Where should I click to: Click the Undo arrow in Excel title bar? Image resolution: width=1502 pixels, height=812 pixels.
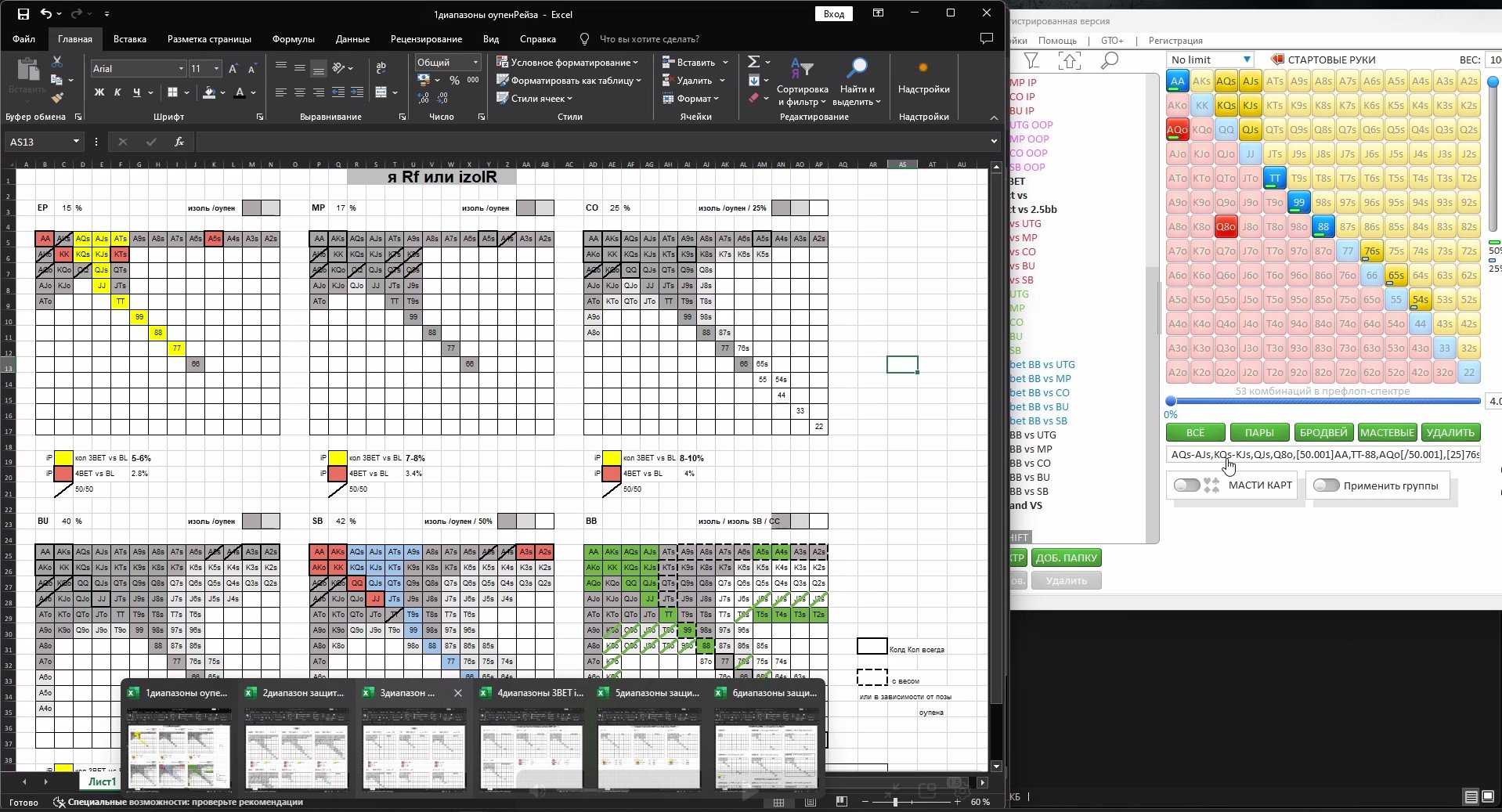tap(46, 13)
